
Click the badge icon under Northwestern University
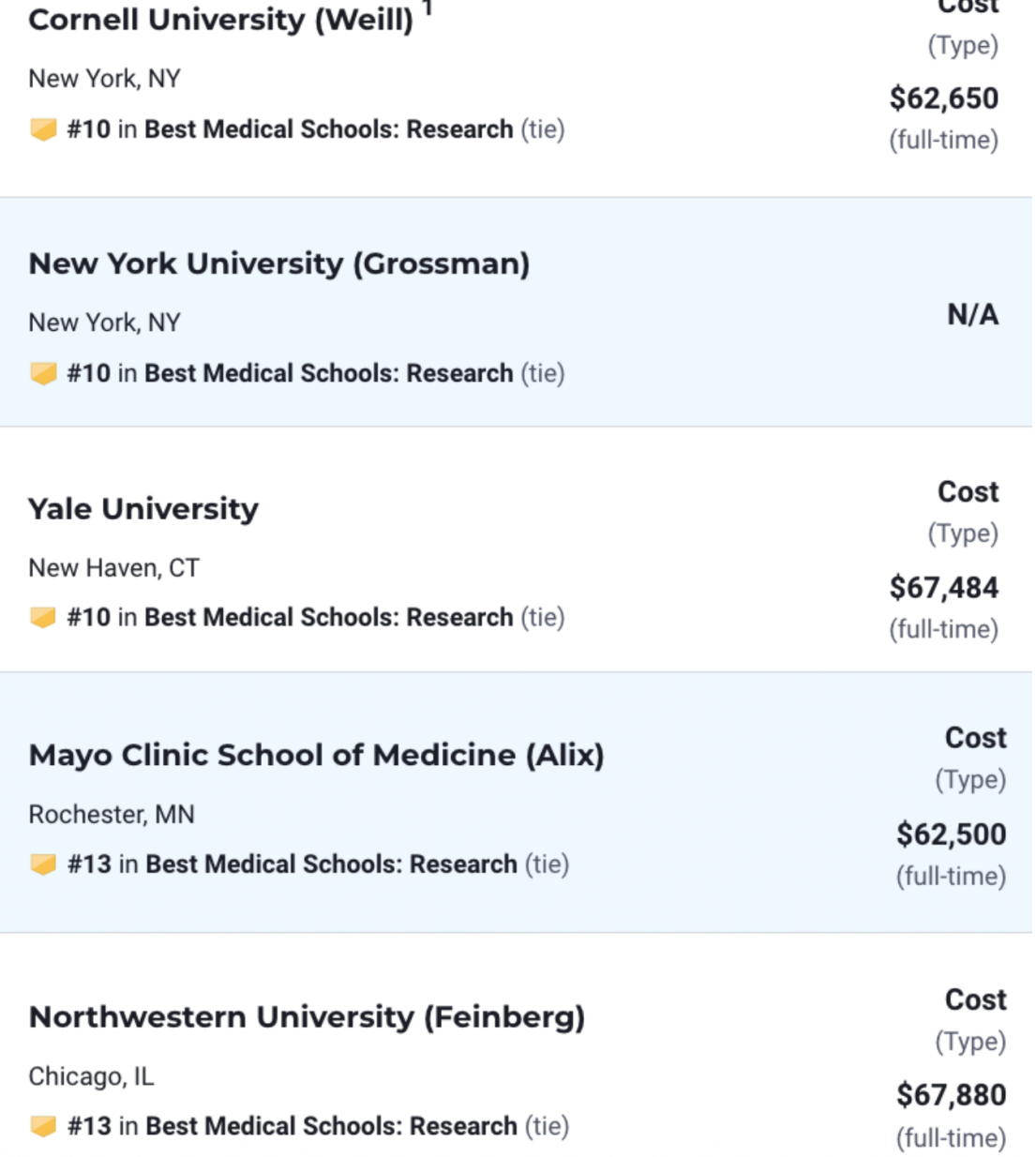pos(43,1126)
